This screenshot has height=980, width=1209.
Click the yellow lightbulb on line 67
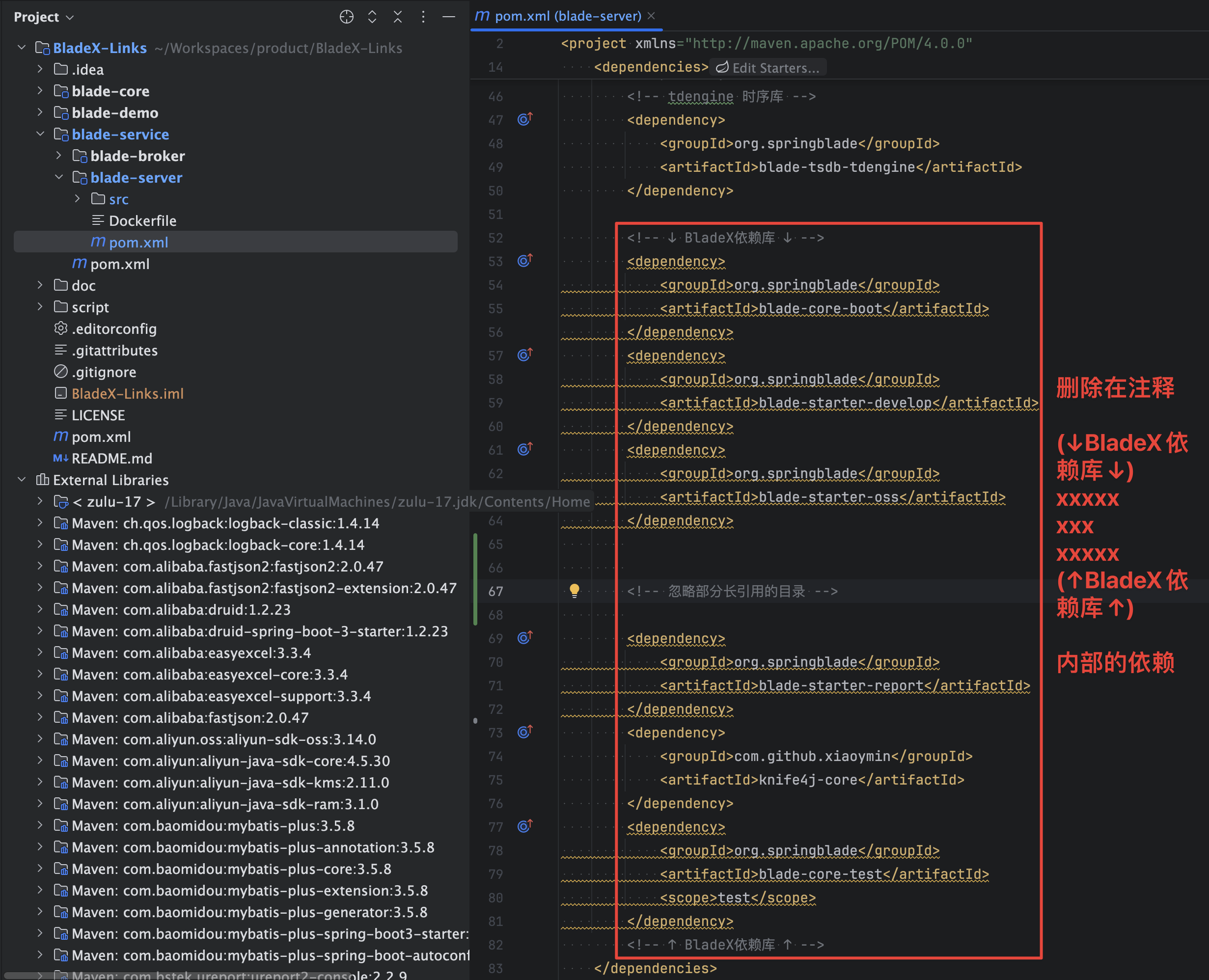click(574, 591)
